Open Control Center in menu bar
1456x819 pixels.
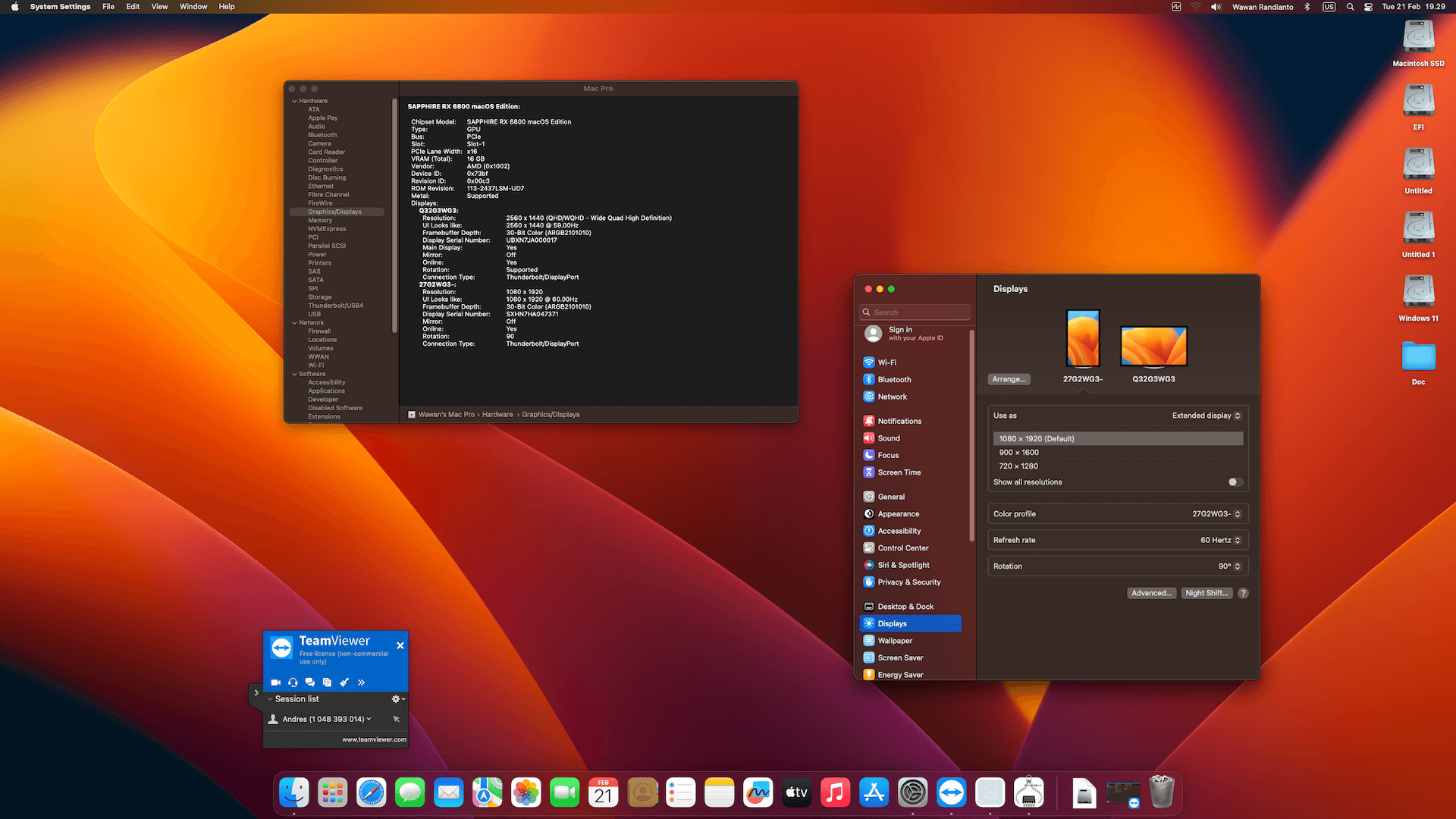1368,7
